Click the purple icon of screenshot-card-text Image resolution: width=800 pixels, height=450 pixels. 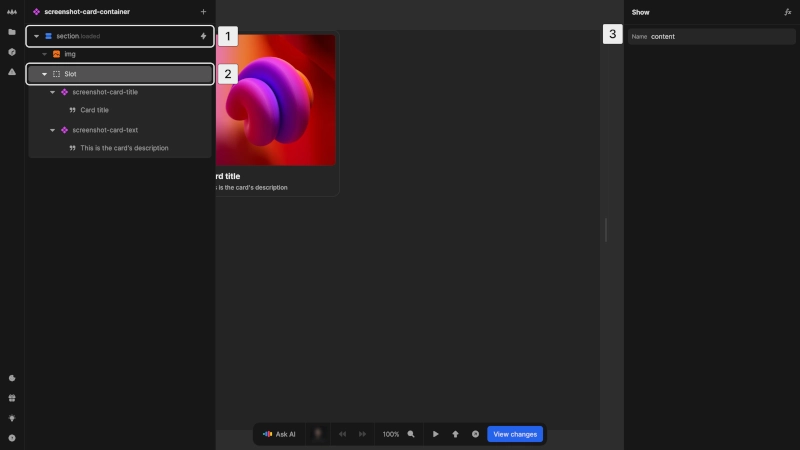64,130
